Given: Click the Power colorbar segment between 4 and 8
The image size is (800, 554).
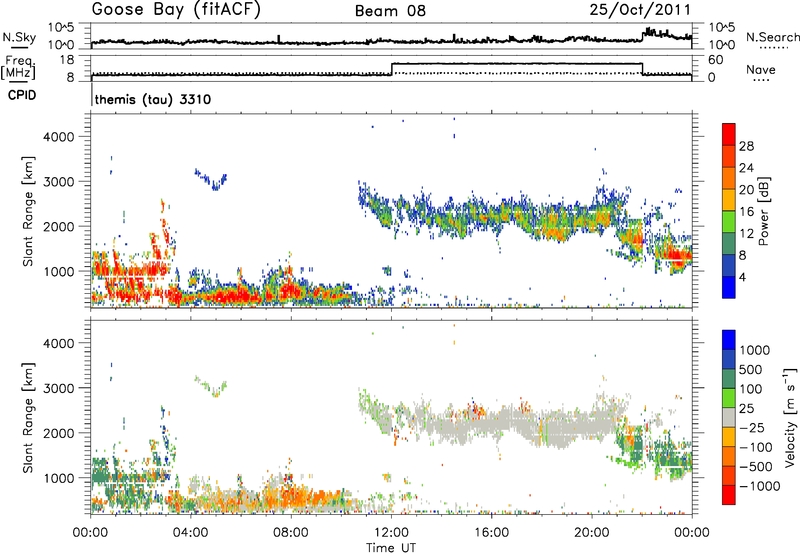Looking at the screenshot, I should pyautogui.click(x=729, y=265).
